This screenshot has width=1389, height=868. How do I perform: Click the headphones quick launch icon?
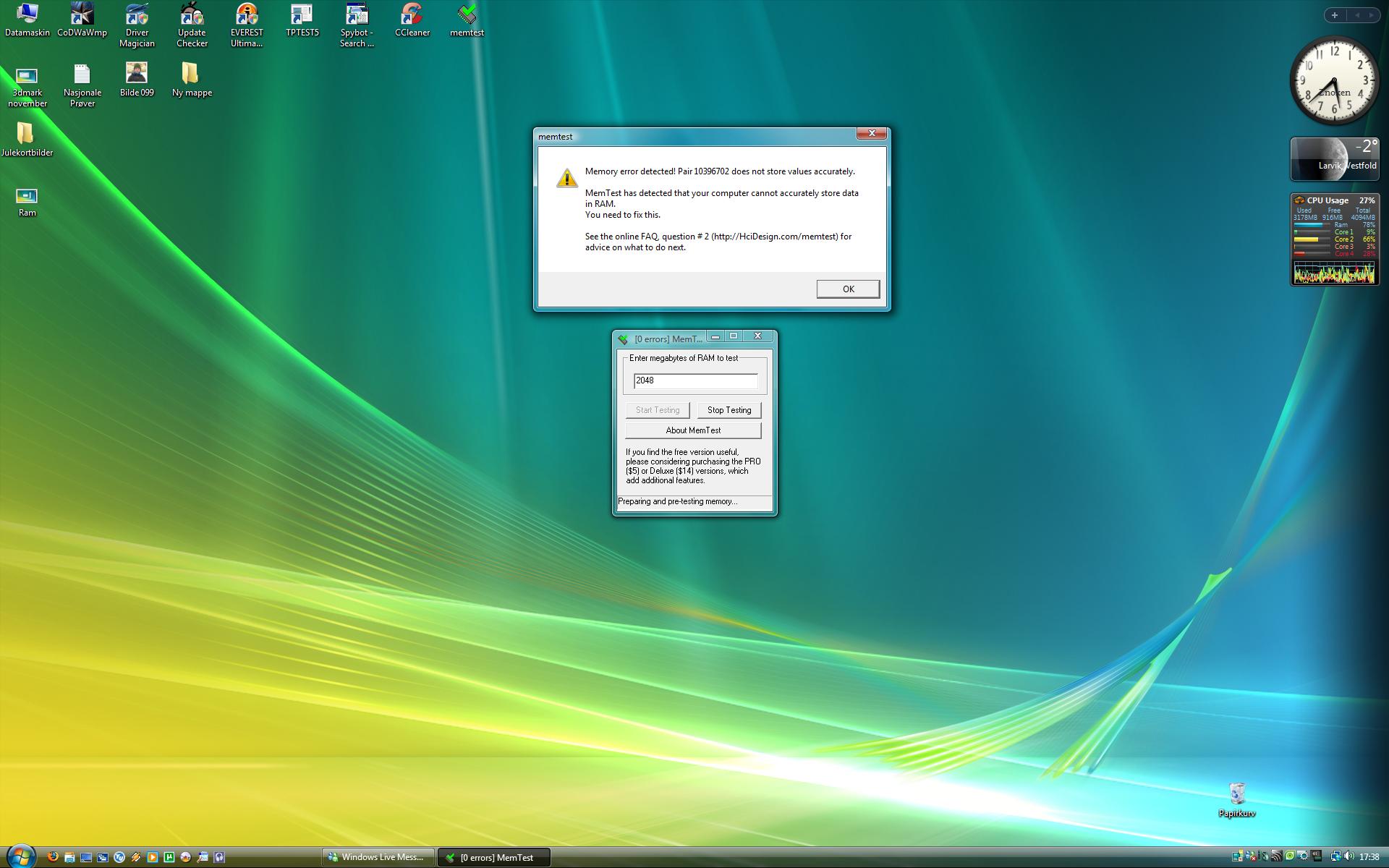click(219, 857)
